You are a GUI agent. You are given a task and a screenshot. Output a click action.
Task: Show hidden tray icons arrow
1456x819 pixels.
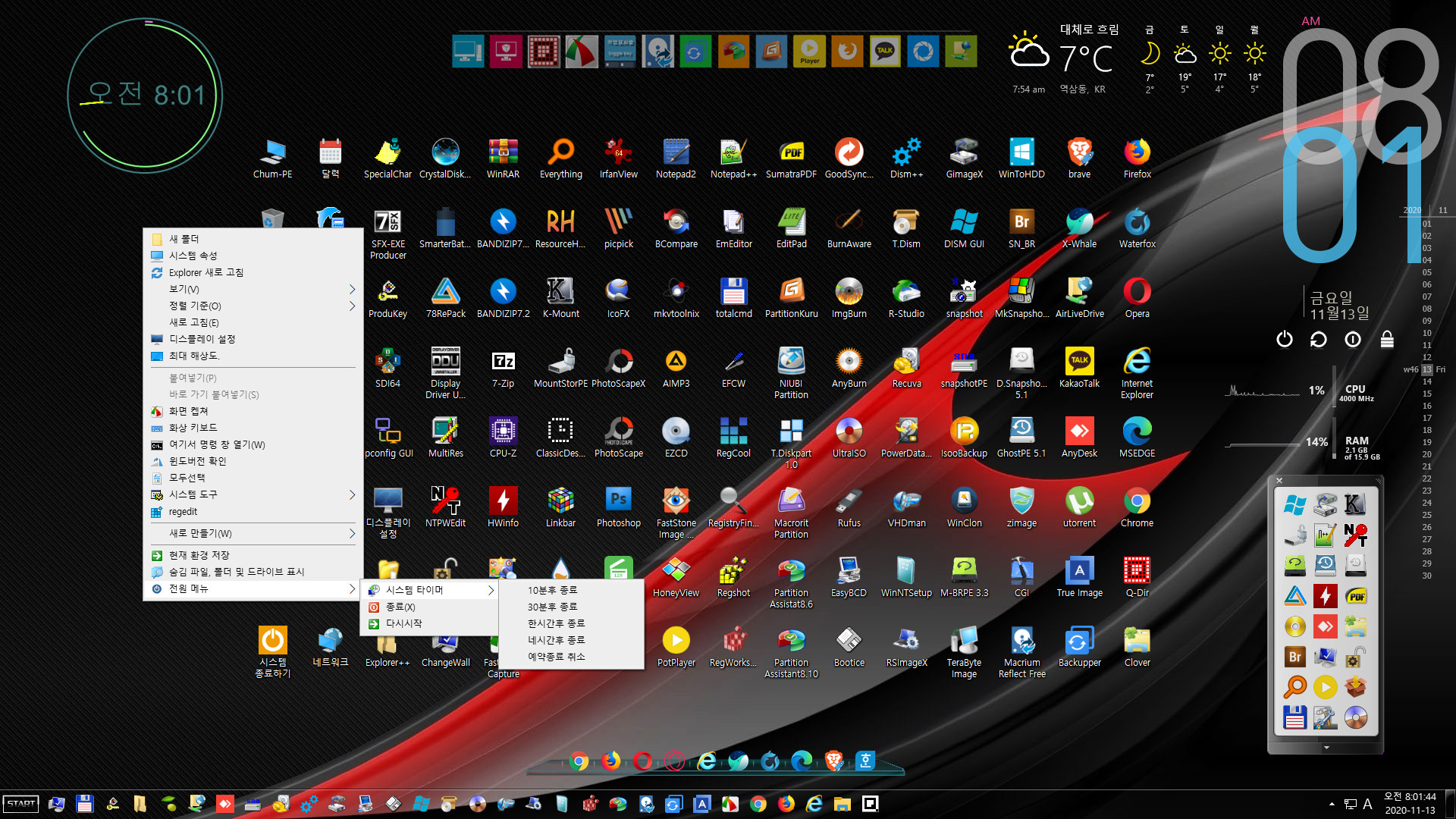pos(1332,804)
